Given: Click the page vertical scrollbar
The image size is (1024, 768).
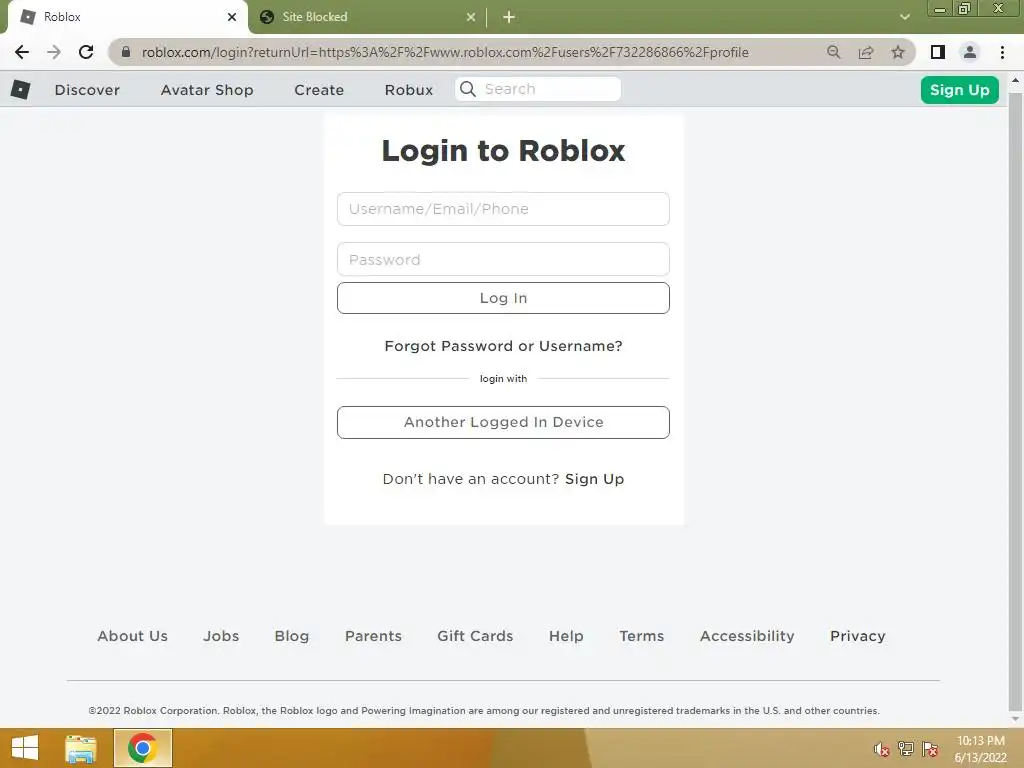Looking at the screenshot, I should click(1015, 402).
